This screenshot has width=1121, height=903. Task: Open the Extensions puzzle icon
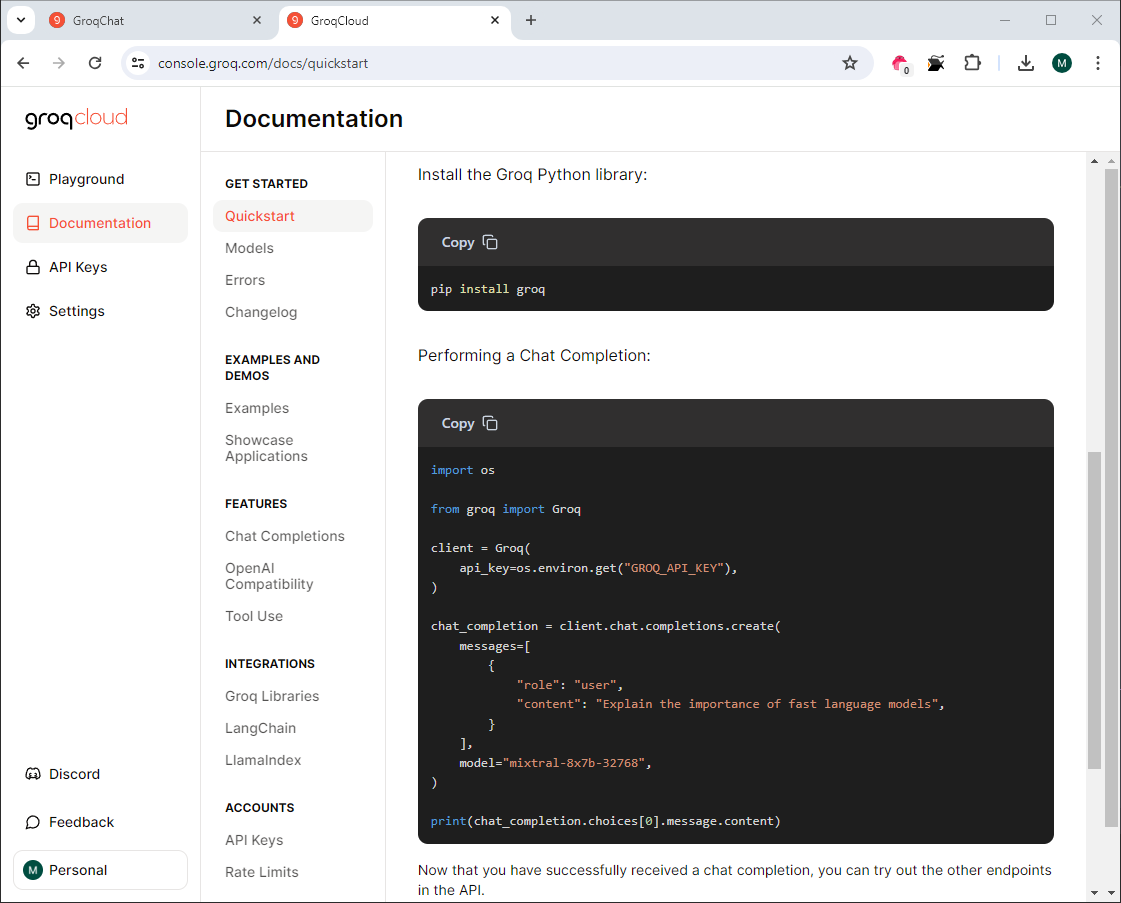pyautogui.click(x=972, y=63)
